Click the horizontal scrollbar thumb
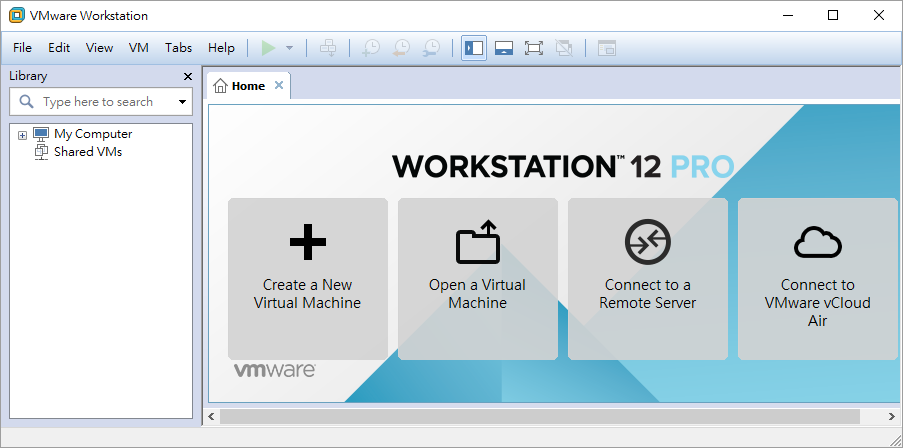 click(x=540, y=416)
